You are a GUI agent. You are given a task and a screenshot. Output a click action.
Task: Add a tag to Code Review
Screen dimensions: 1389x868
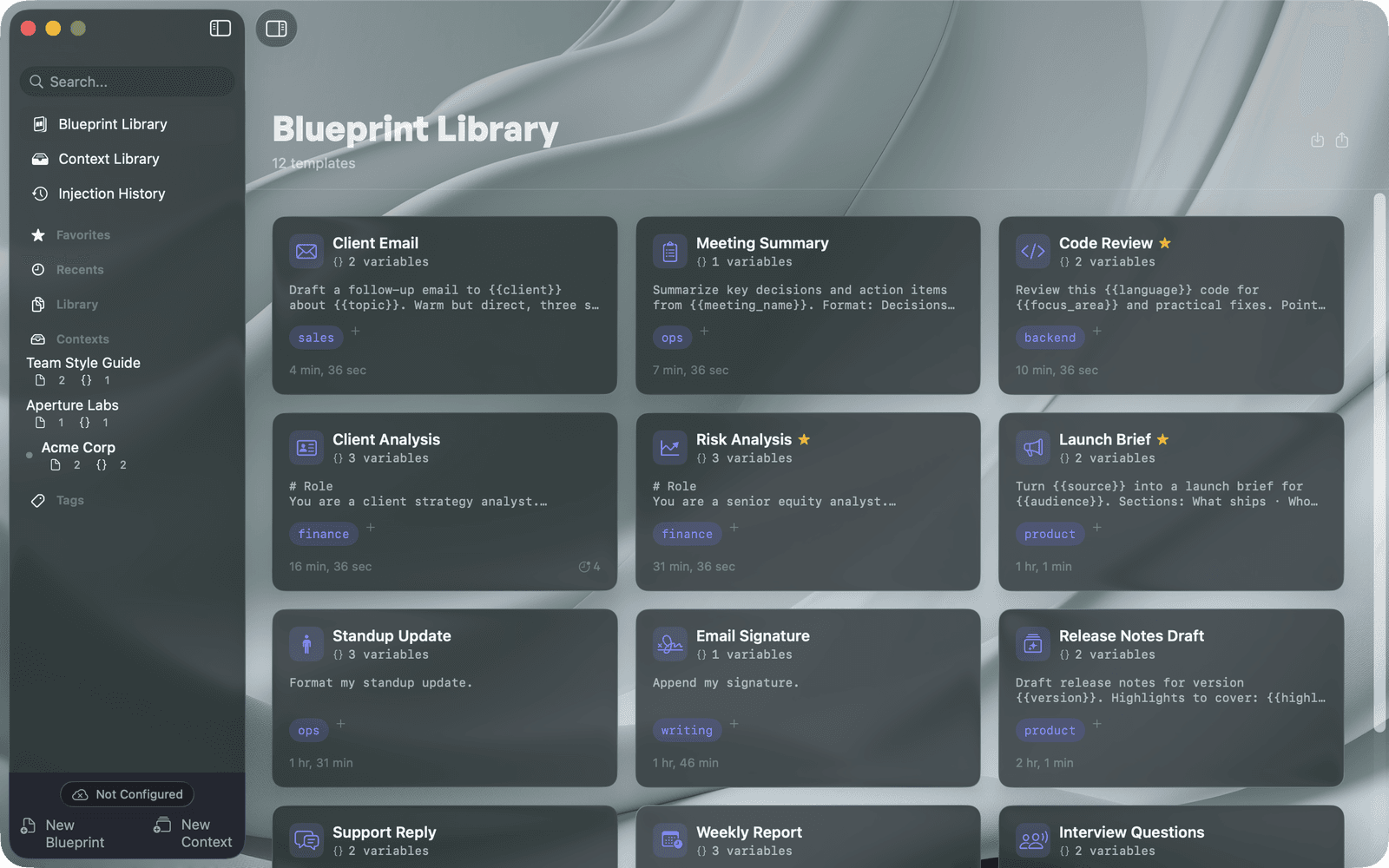(1096, 331)
